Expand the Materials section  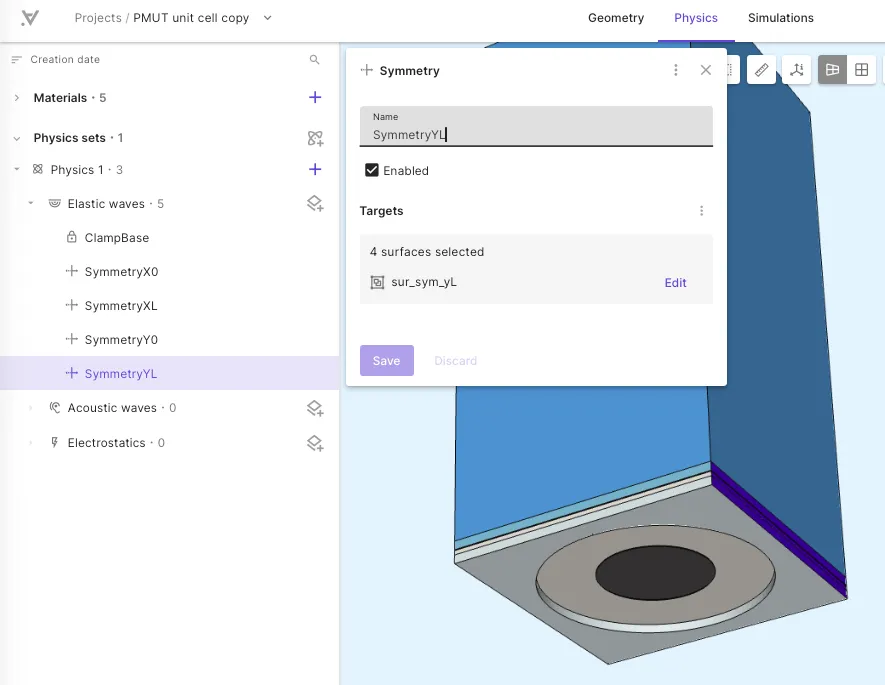click(x=17, y=98)
